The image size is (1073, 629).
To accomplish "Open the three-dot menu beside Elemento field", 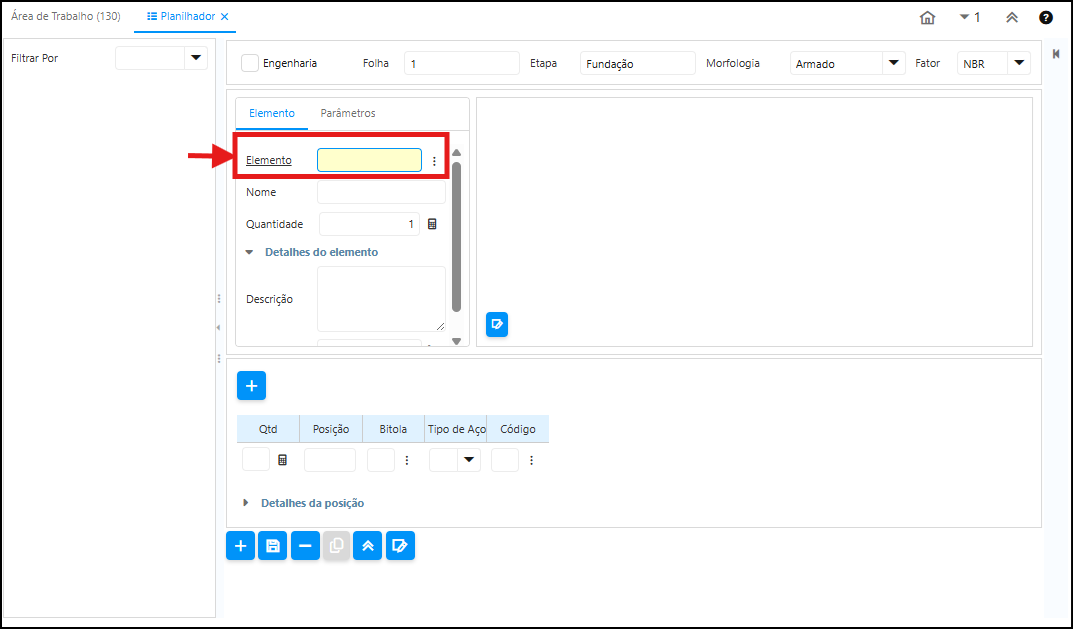I will [x=434, y=161].
